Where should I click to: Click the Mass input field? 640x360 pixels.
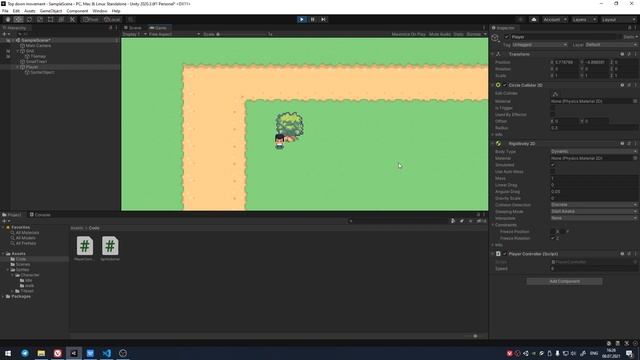594,178
